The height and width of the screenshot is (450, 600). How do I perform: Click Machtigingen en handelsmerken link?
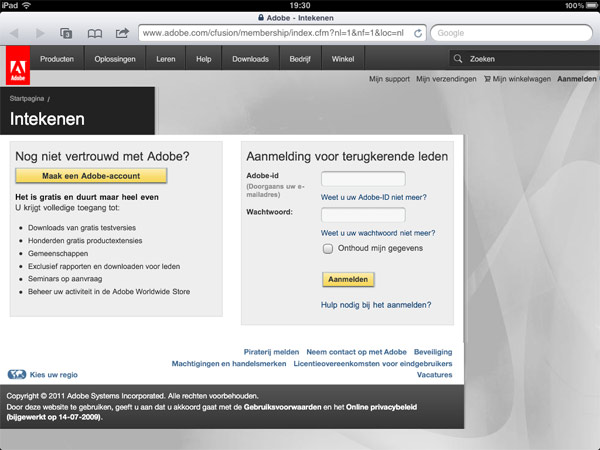click(x=229, y=364)
